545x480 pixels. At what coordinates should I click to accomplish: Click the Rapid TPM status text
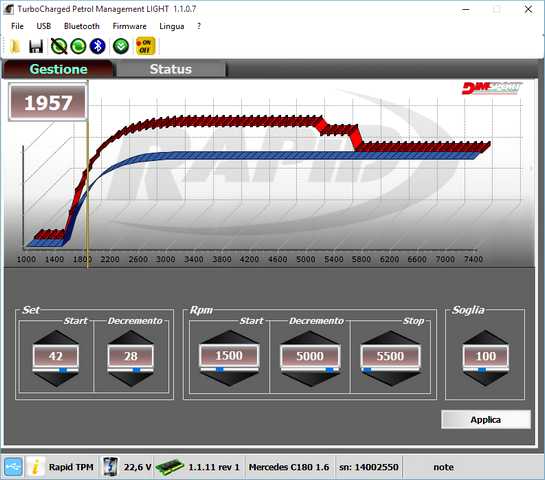click(71, 467)
